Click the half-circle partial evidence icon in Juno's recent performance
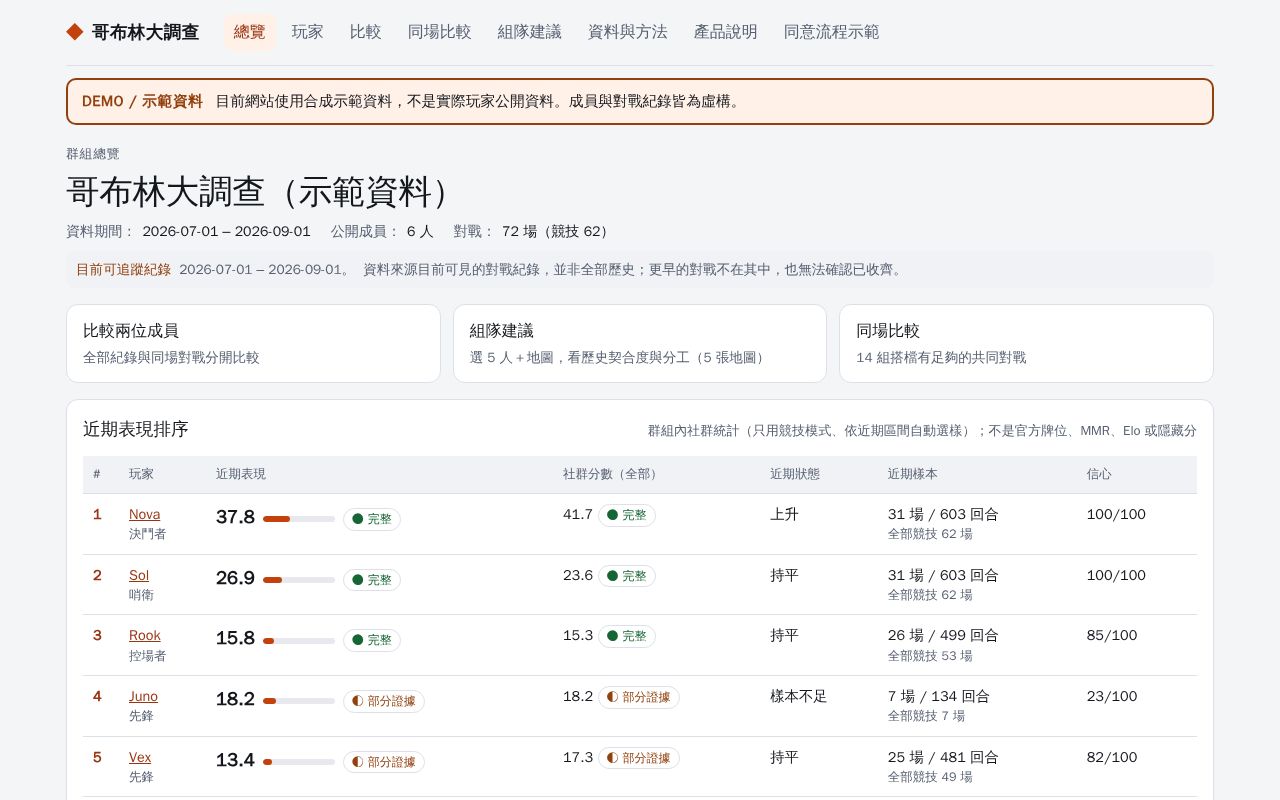Screen dimensions: 1280x800 click(x=358, y=701)
